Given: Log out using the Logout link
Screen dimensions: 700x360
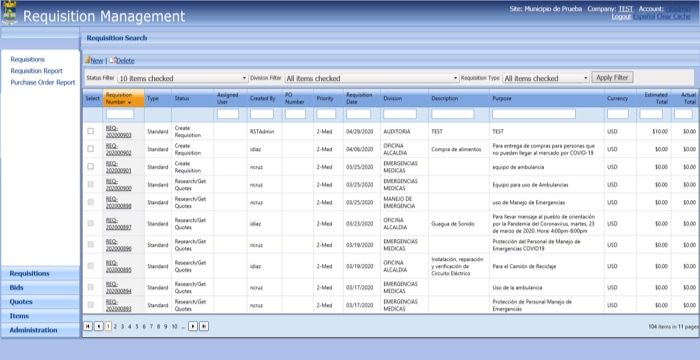Looking at the screenshot, I should coord(621,17).
